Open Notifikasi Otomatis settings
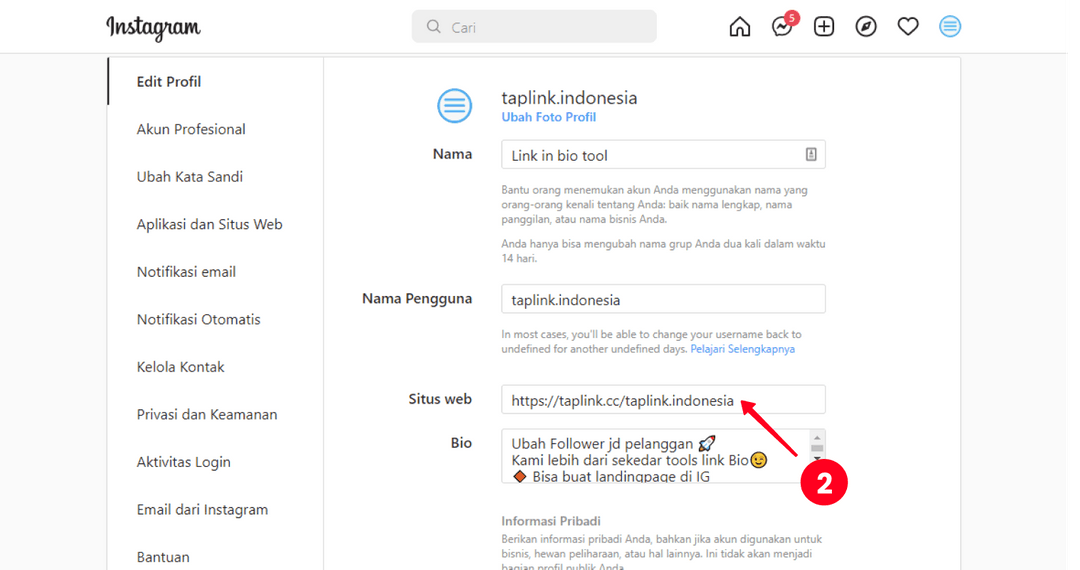1080x570 pixels. tap(198, 319)
